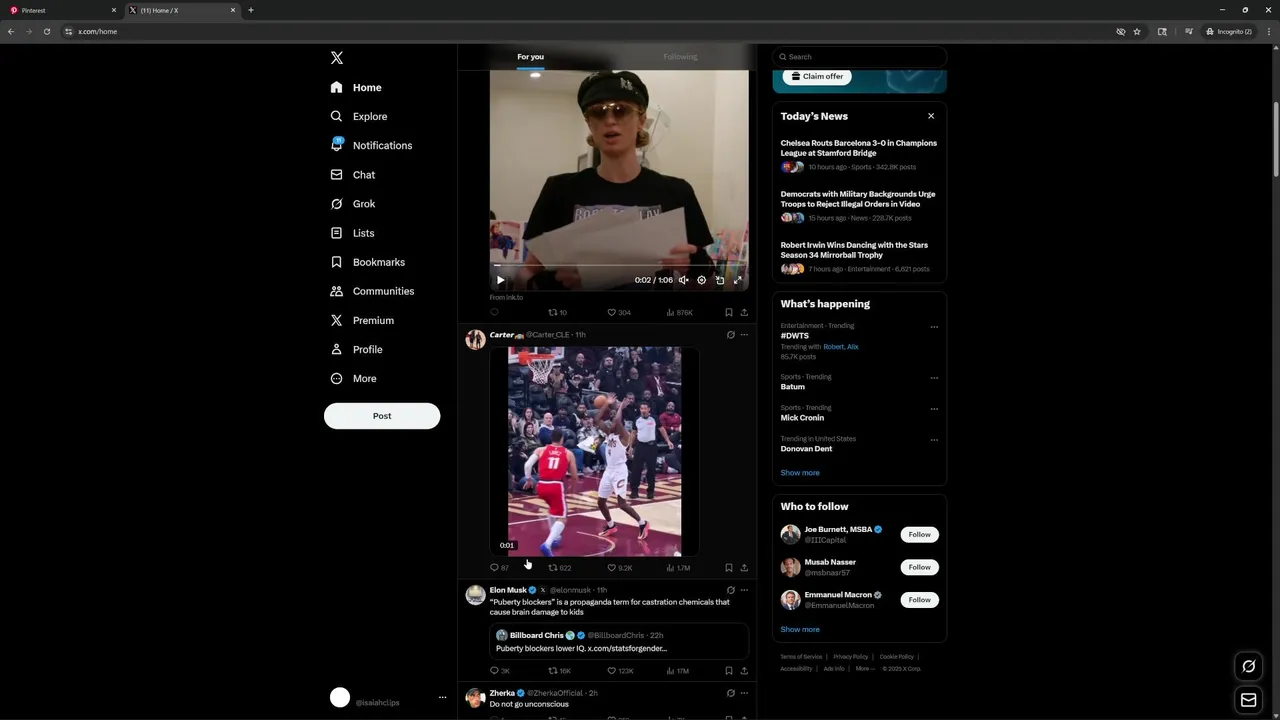Bookmark the top video post
Viewport: 1280px width, 720px height.
coord(728,312)
